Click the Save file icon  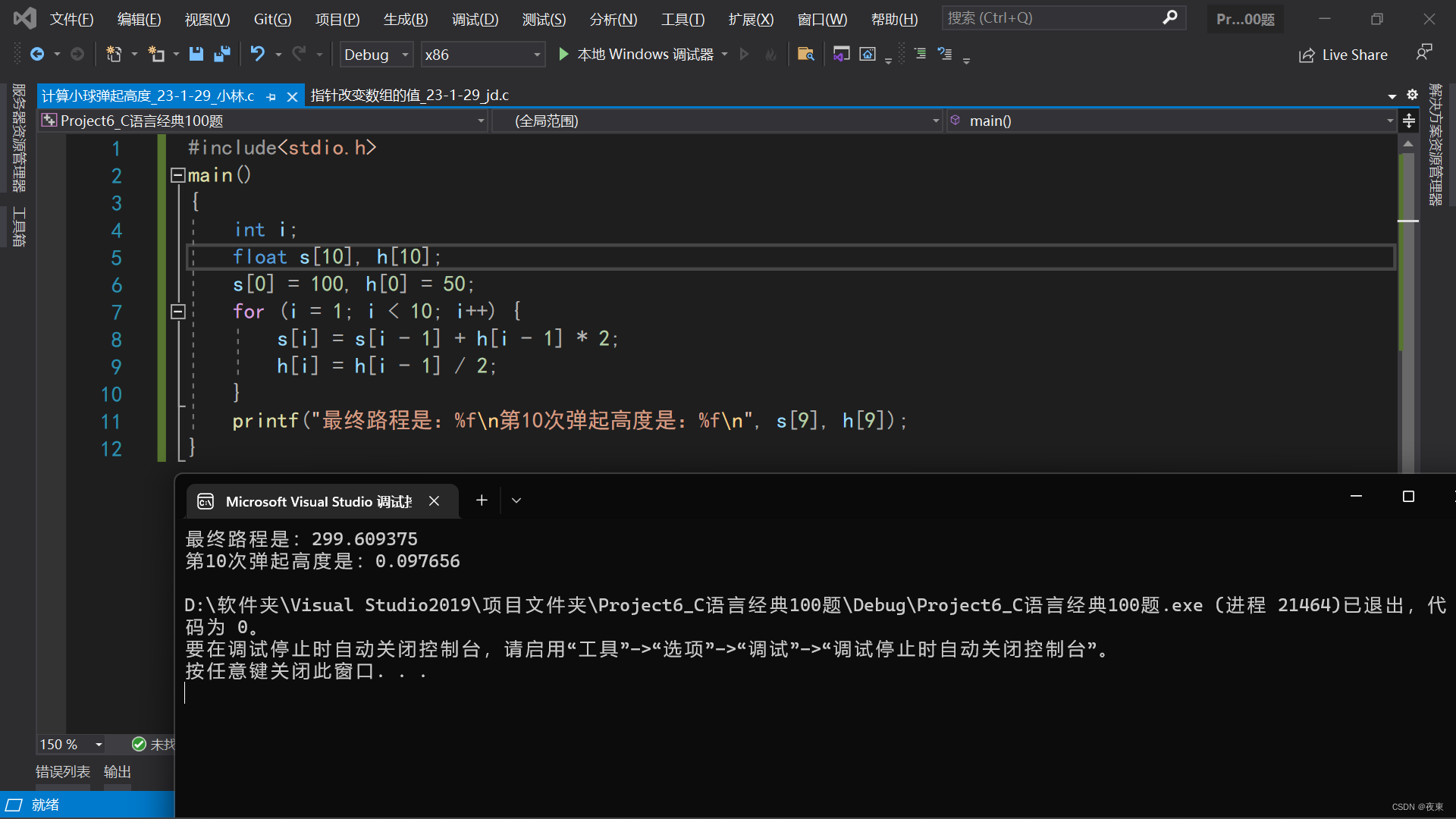(x=196, y=54)
